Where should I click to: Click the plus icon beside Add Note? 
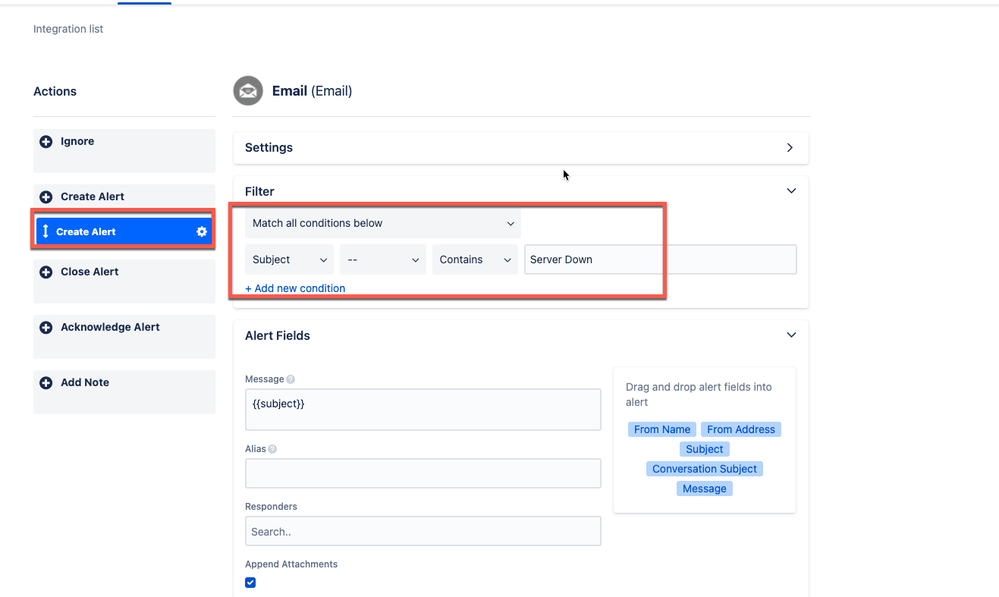(x=46, y=383)
